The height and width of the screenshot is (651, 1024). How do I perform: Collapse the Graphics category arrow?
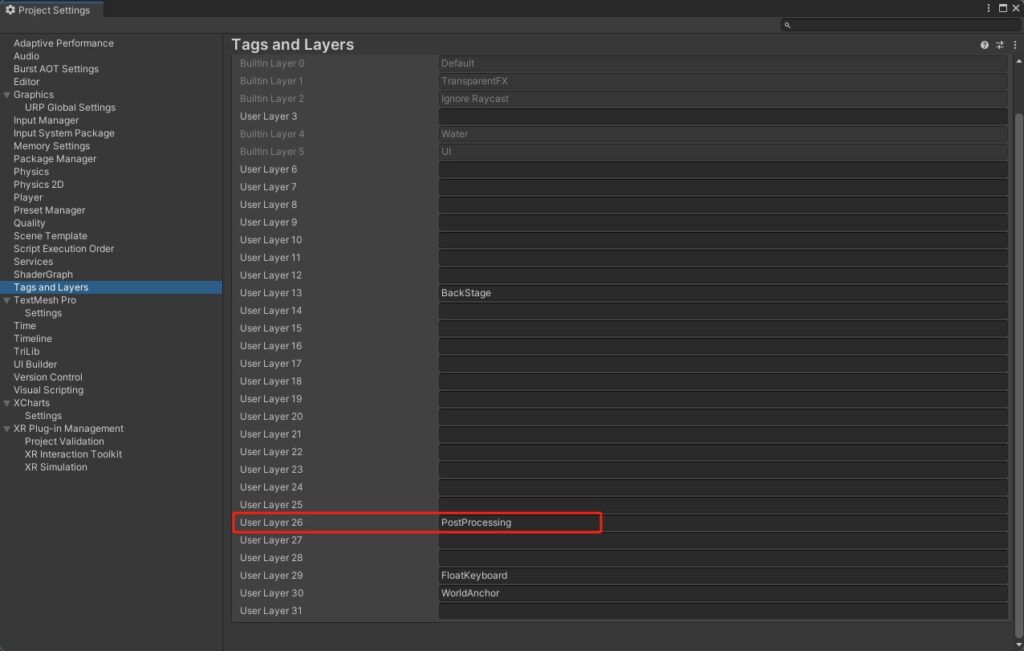[7, 95]
